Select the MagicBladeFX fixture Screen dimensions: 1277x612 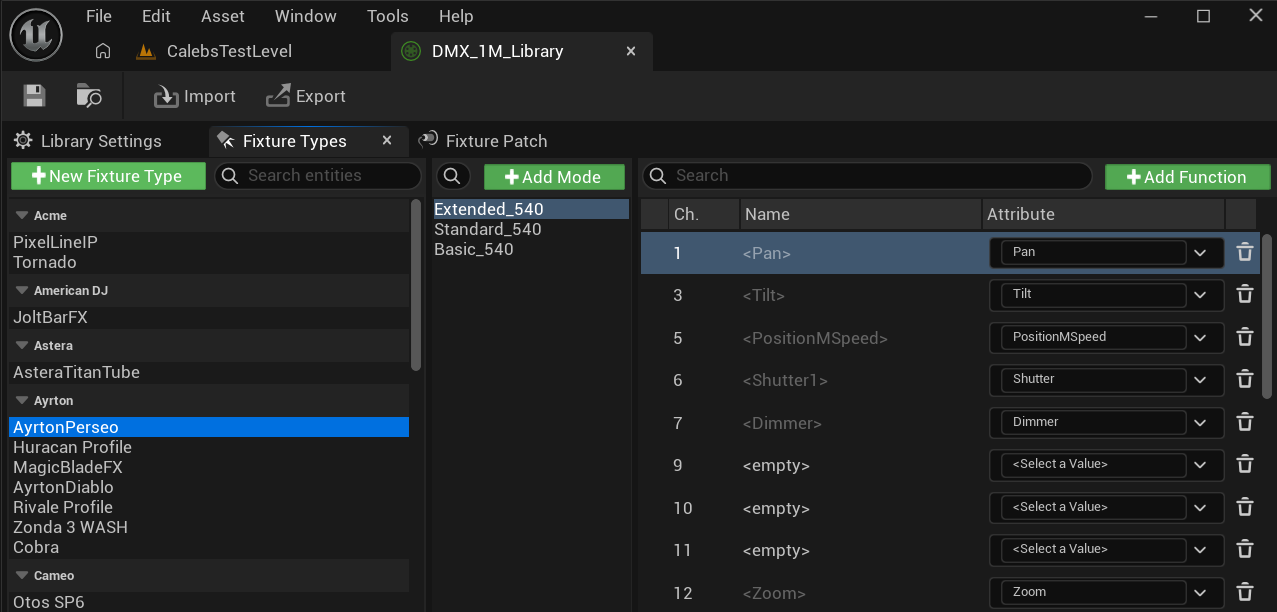click(68, 467)
